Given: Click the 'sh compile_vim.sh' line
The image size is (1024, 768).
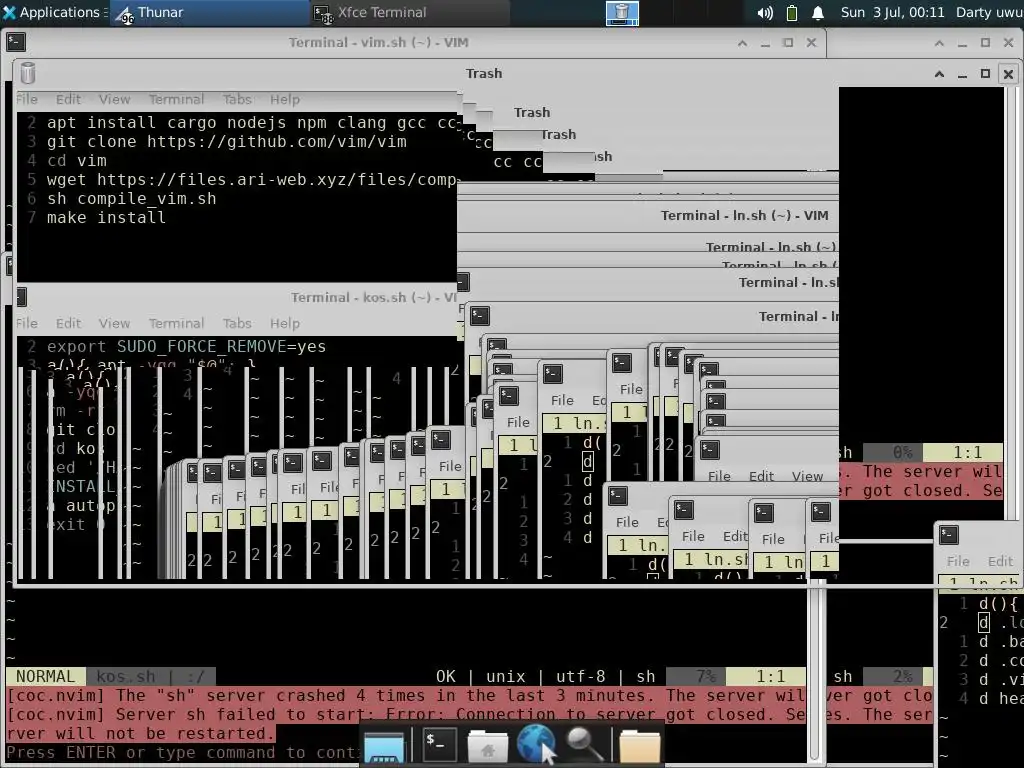Looking at the screenshot, I should point(131,199).
